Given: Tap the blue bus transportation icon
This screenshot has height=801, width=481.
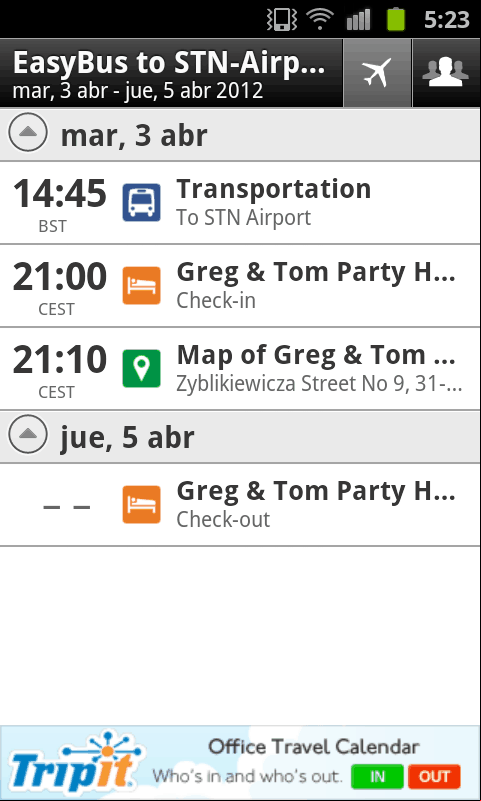Looking at the screenshot, I should [x=141, y=202].
